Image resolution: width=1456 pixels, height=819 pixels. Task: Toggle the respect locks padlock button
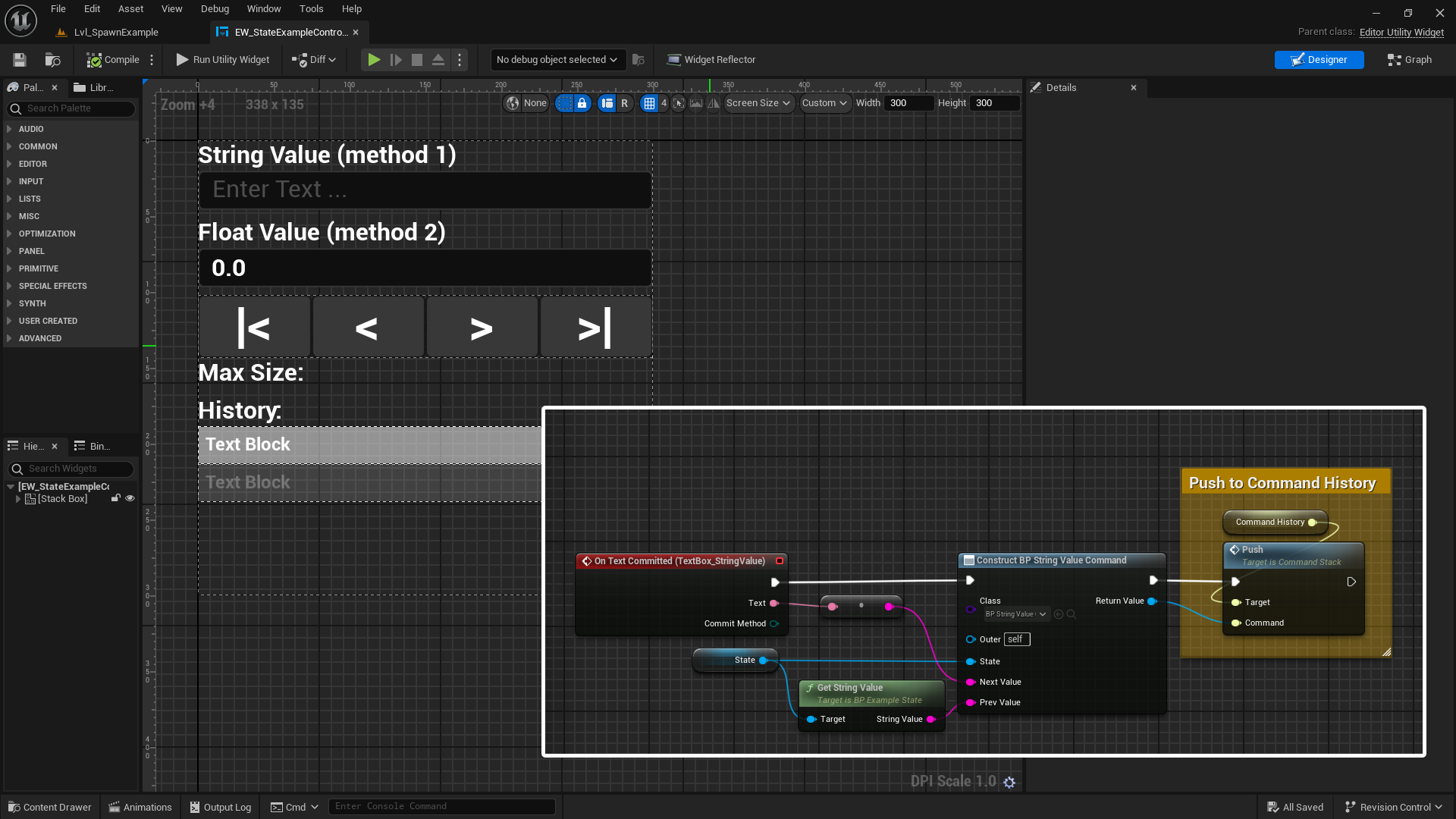pyautogui.click(x=582, y=103)
